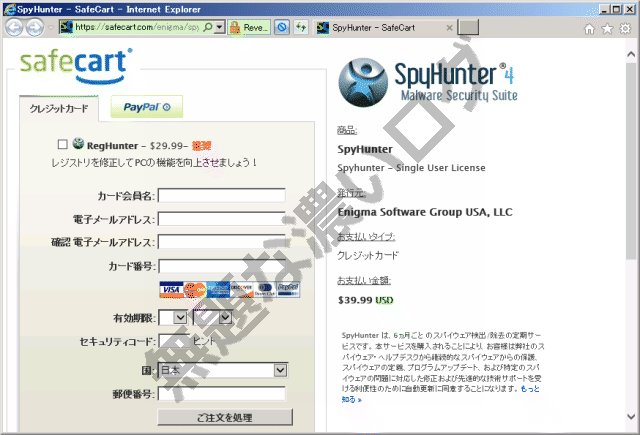640x435 pixels.
Task: Click the vertical scrollbar thumb
Action: [631, 160]
